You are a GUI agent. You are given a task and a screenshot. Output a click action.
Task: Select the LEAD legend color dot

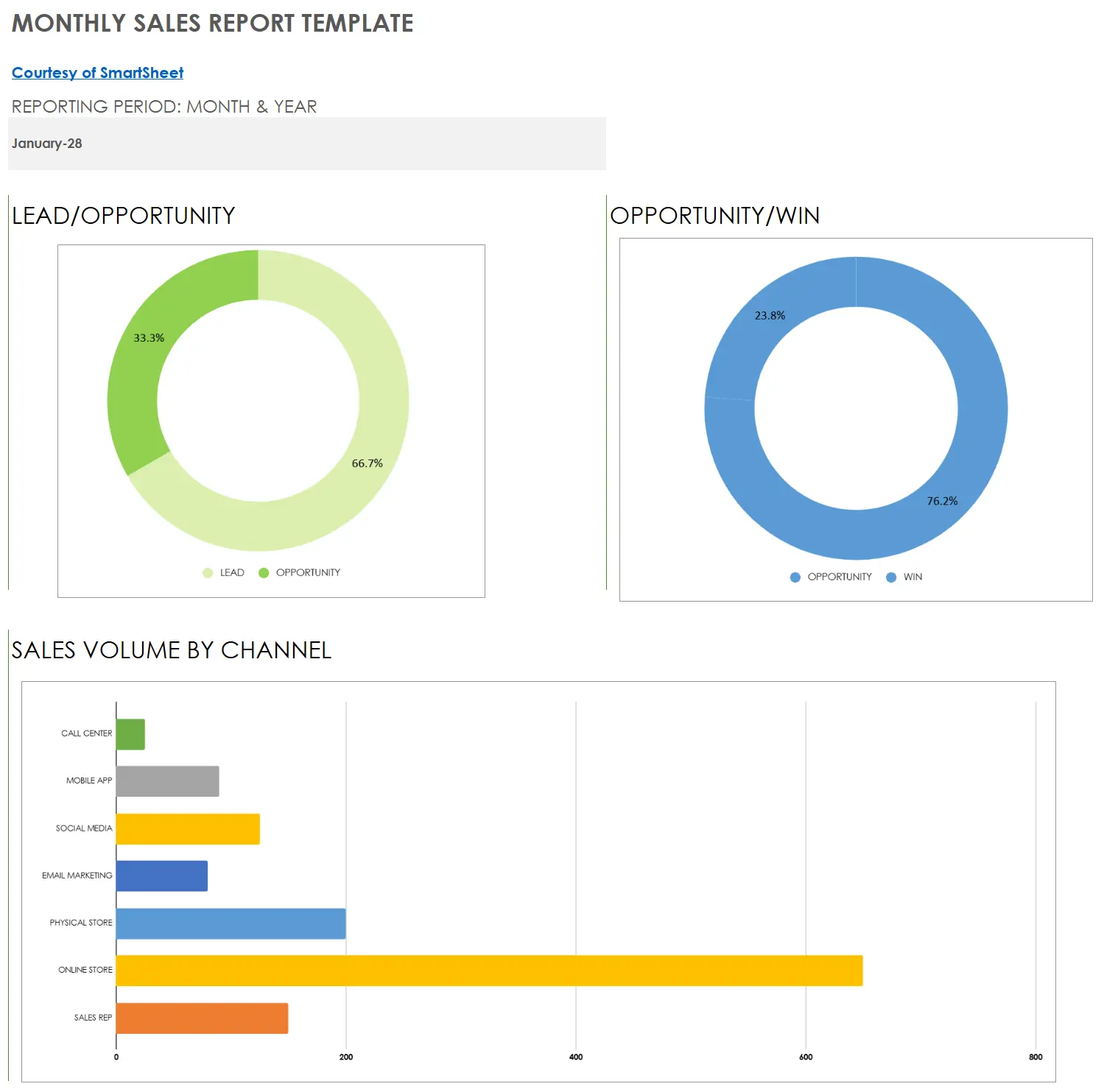(x=208, y=573)
